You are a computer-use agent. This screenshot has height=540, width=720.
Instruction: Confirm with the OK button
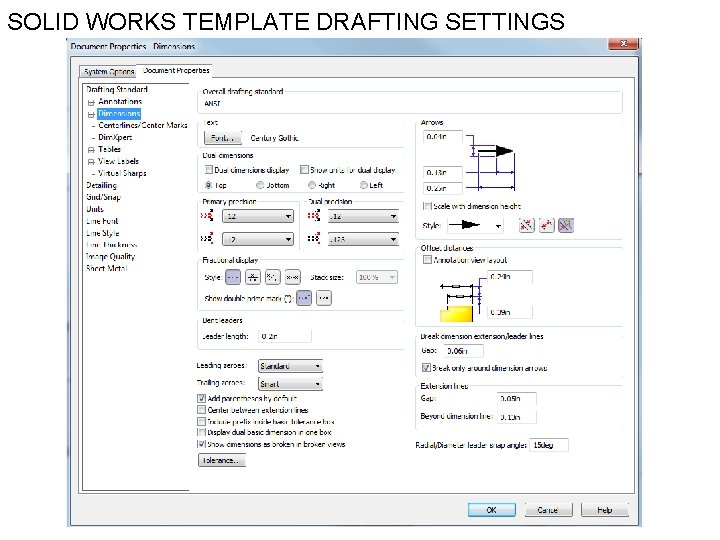[491, 510]
